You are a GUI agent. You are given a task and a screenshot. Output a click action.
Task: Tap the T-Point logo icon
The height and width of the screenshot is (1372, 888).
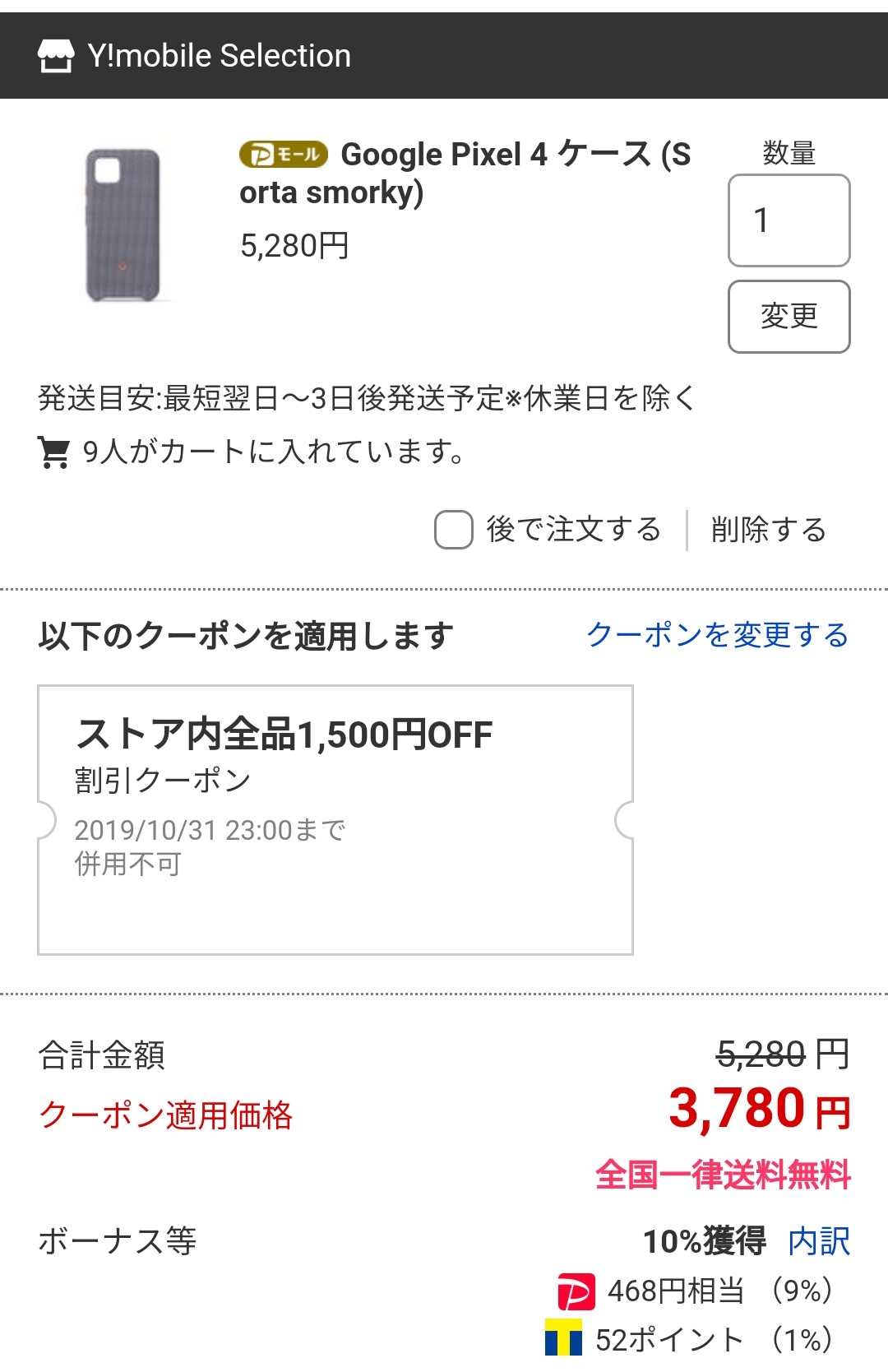point(563,1338)
